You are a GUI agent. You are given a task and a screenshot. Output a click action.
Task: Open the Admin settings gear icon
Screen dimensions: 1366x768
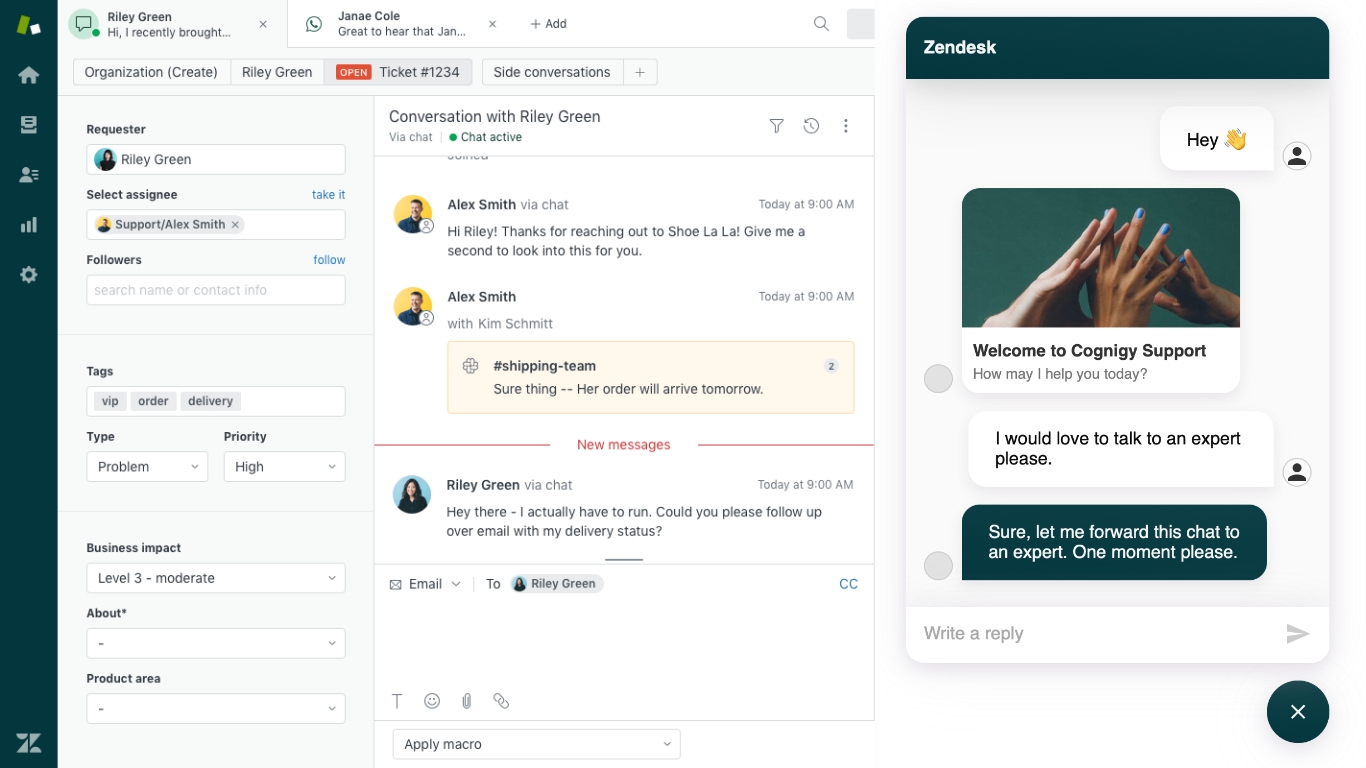pos(28,274)
